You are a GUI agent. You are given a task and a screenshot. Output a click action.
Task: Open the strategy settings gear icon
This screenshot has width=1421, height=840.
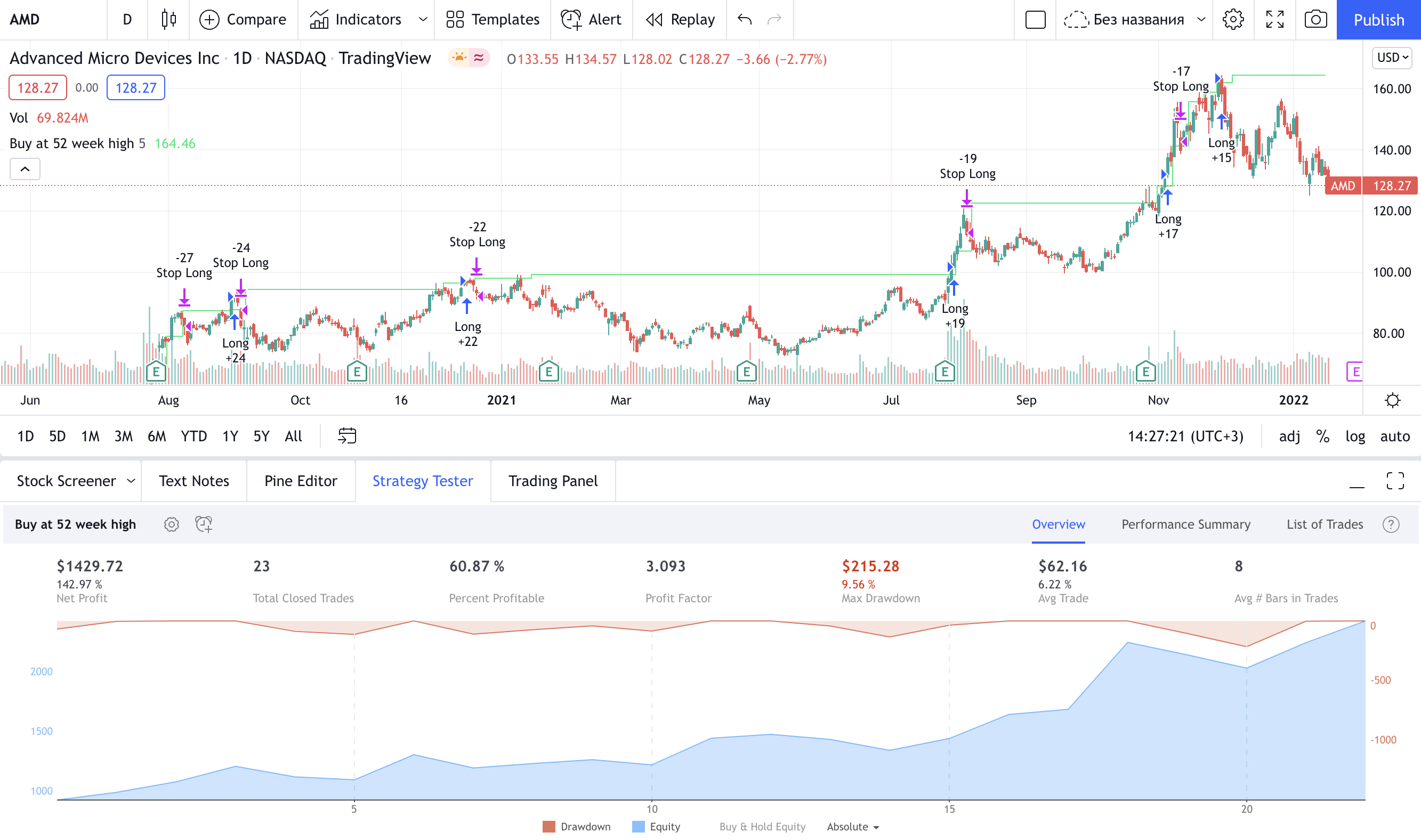click(x=172, y=524)
